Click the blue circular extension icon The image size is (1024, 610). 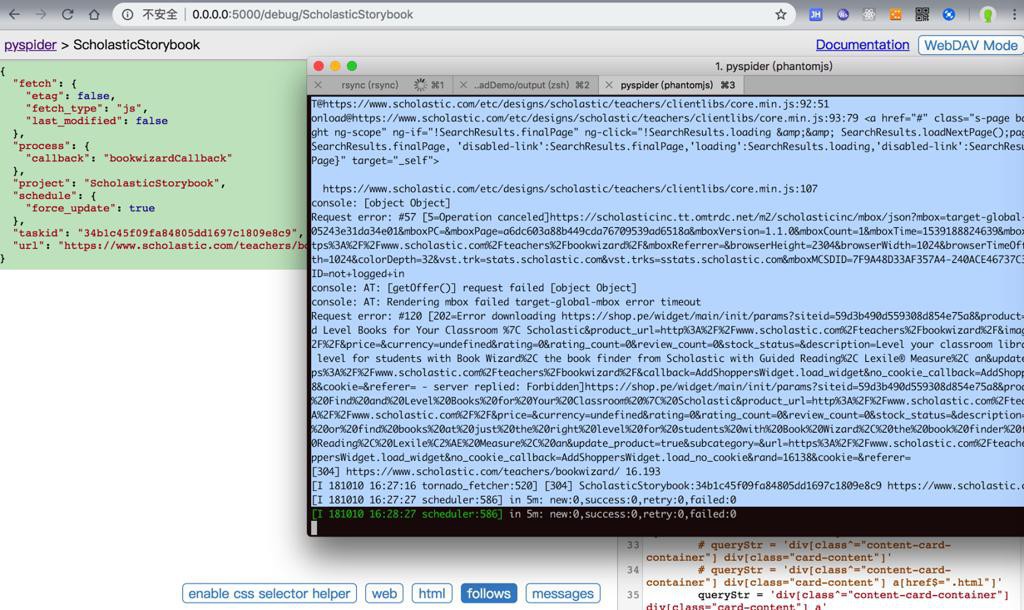click(949, 14)
